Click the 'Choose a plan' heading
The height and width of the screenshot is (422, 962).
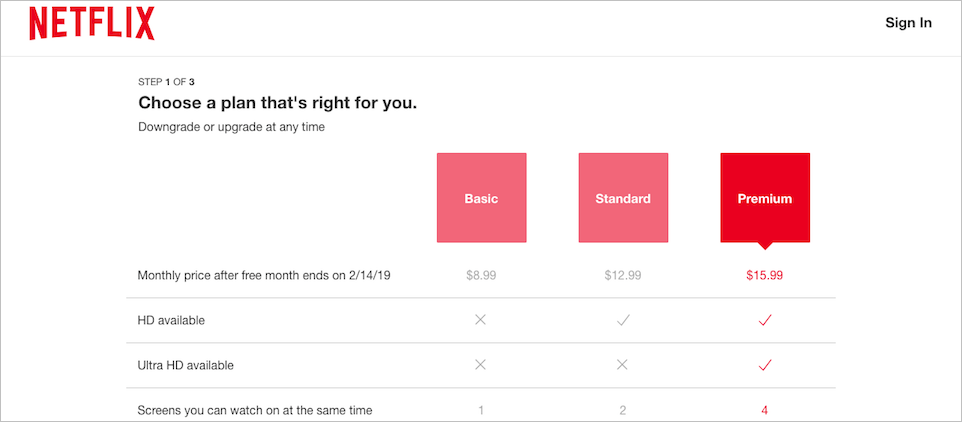pyautogui.click(x=277, y=103)
